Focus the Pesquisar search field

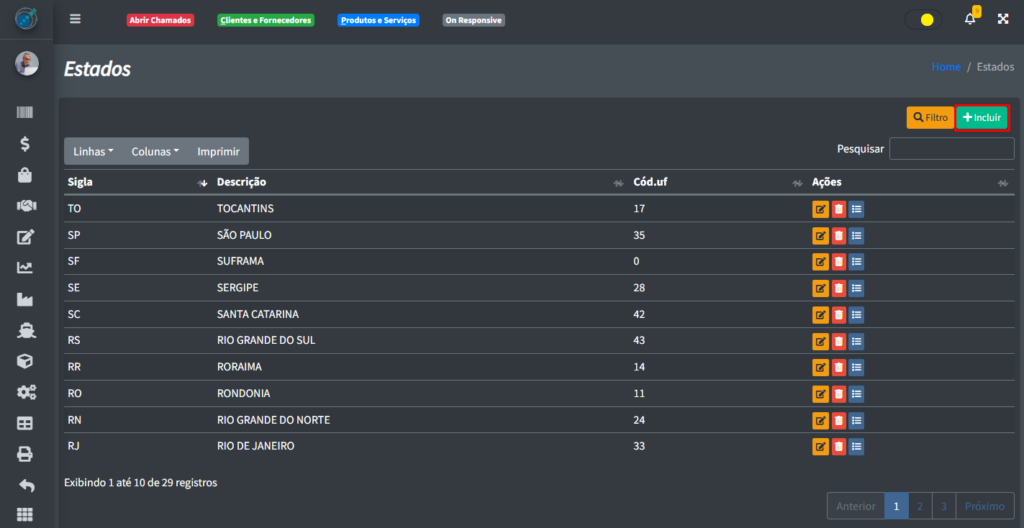951,149
